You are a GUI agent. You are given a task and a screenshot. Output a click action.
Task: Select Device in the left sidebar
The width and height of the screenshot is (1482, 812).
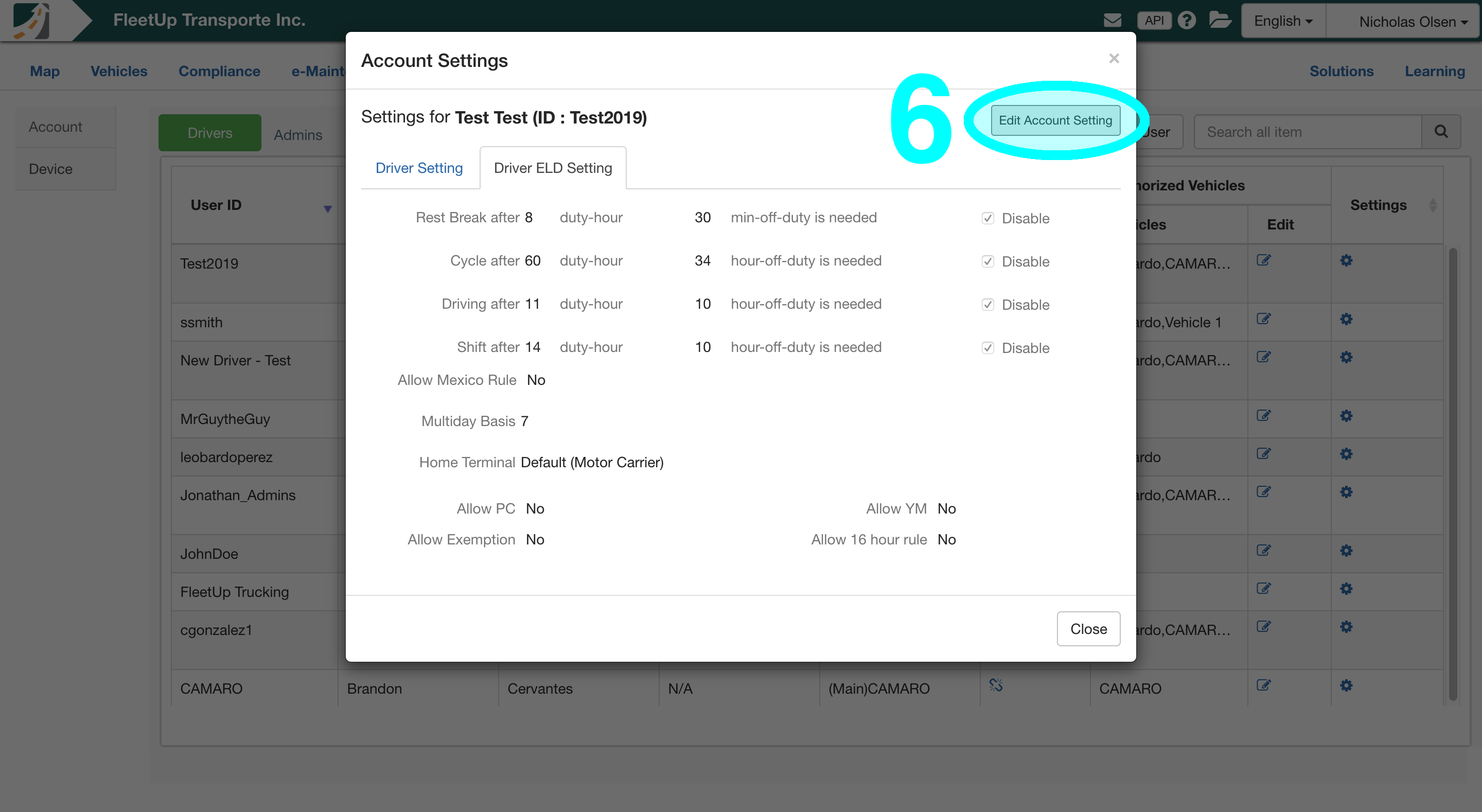(65, 169)
